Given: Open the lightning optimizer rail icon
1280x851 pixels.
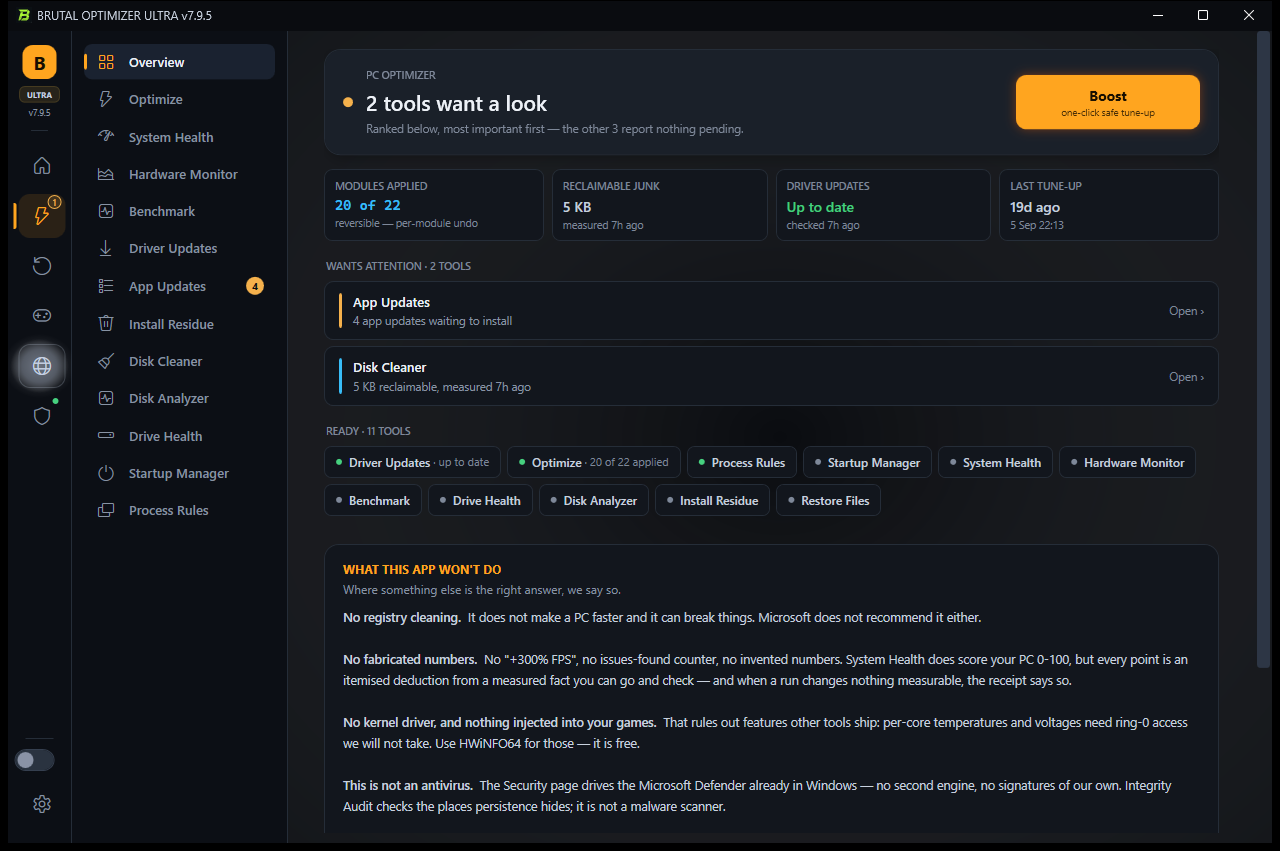Looking at the screenshot, I should (x=41, y=216).
